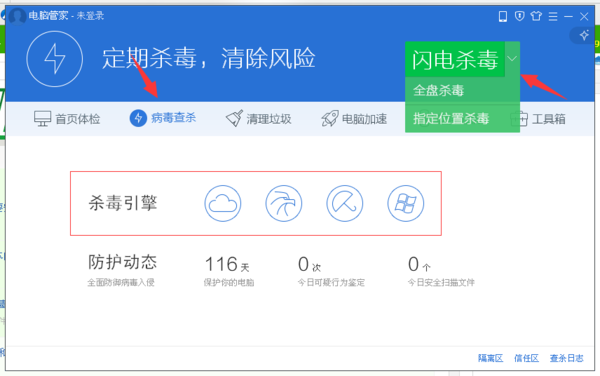Click the user avatar in title bar
The width and height of the screenshot is (600, 376).
[x=17, y=16]
